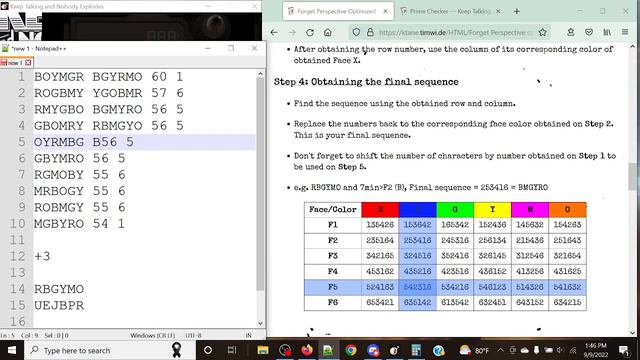Open the notification center icon
The height and width of the screenshot is (360, 640).
tap(624, 350)
